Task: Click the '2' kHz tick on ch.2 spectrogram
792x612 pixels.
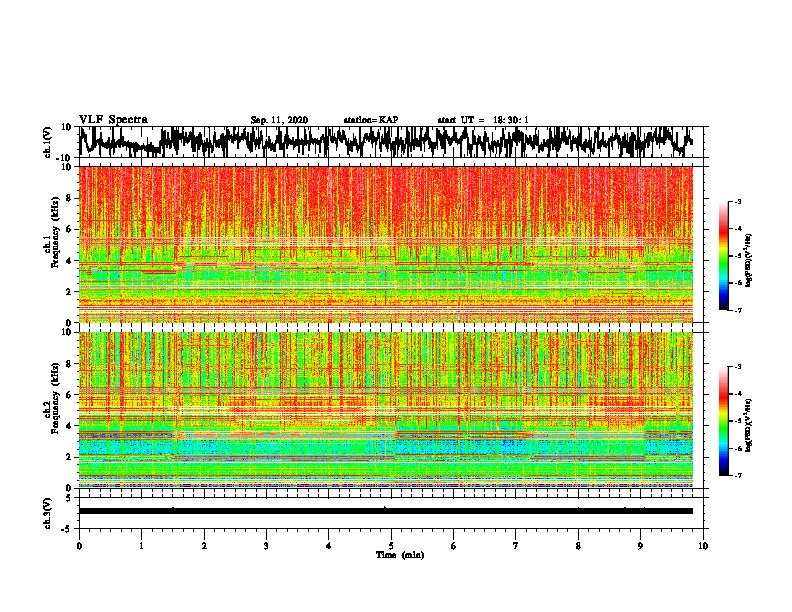Action: [70, 457]
